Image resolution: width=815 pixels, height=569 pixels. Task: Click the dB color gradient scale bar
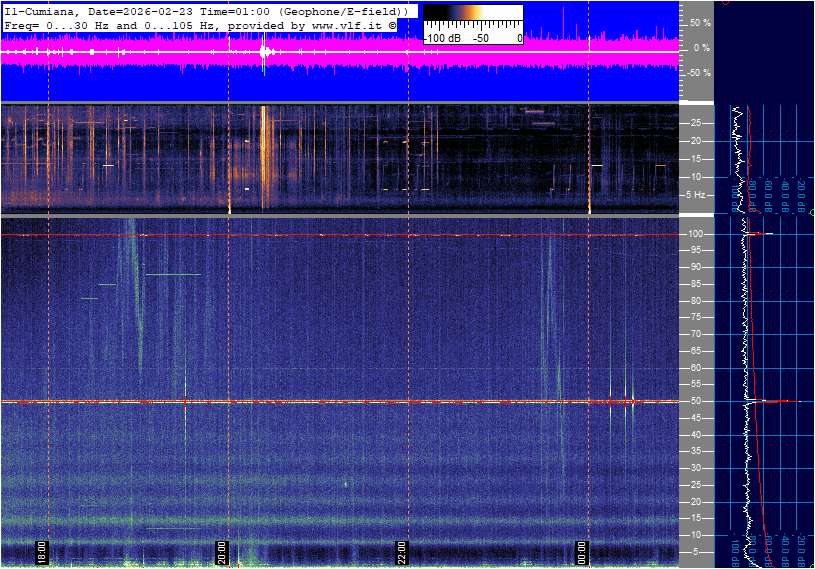click(472, 15)
